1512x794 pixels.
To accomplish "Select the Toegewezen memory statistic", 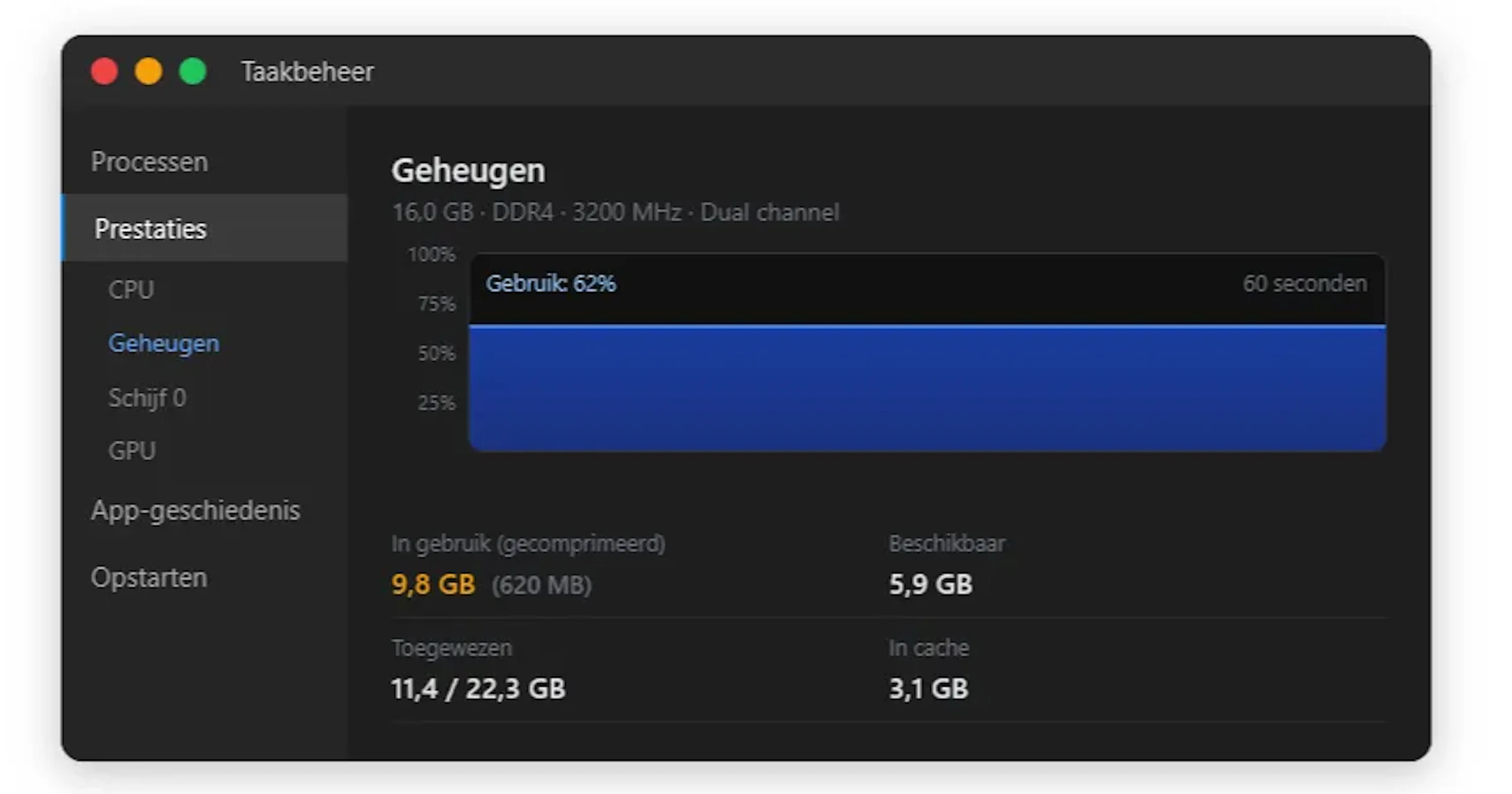I will 478,688.
